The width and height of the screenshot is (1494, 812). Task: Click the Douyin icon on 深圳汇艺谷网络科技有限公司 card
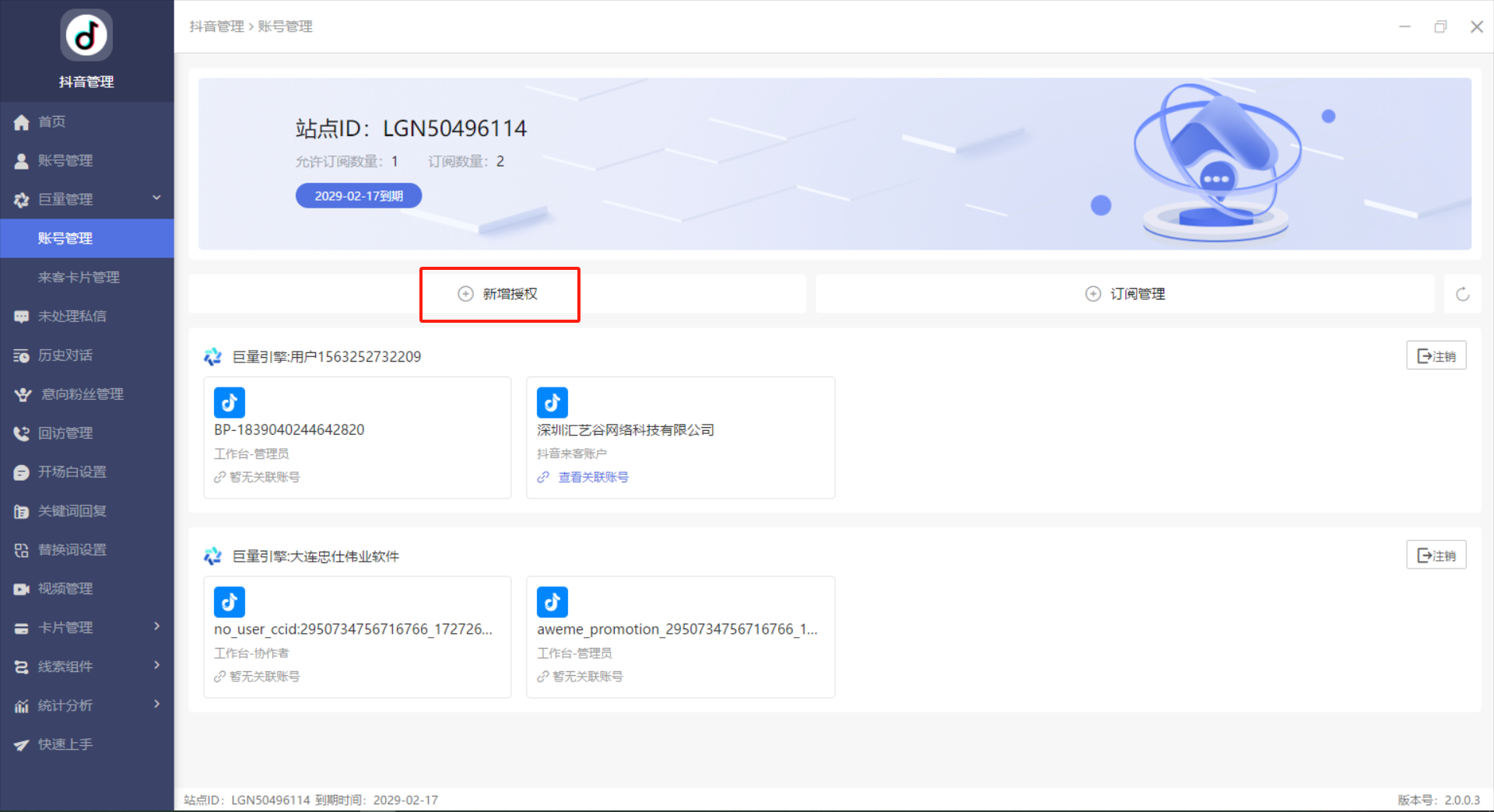point(552,403)
